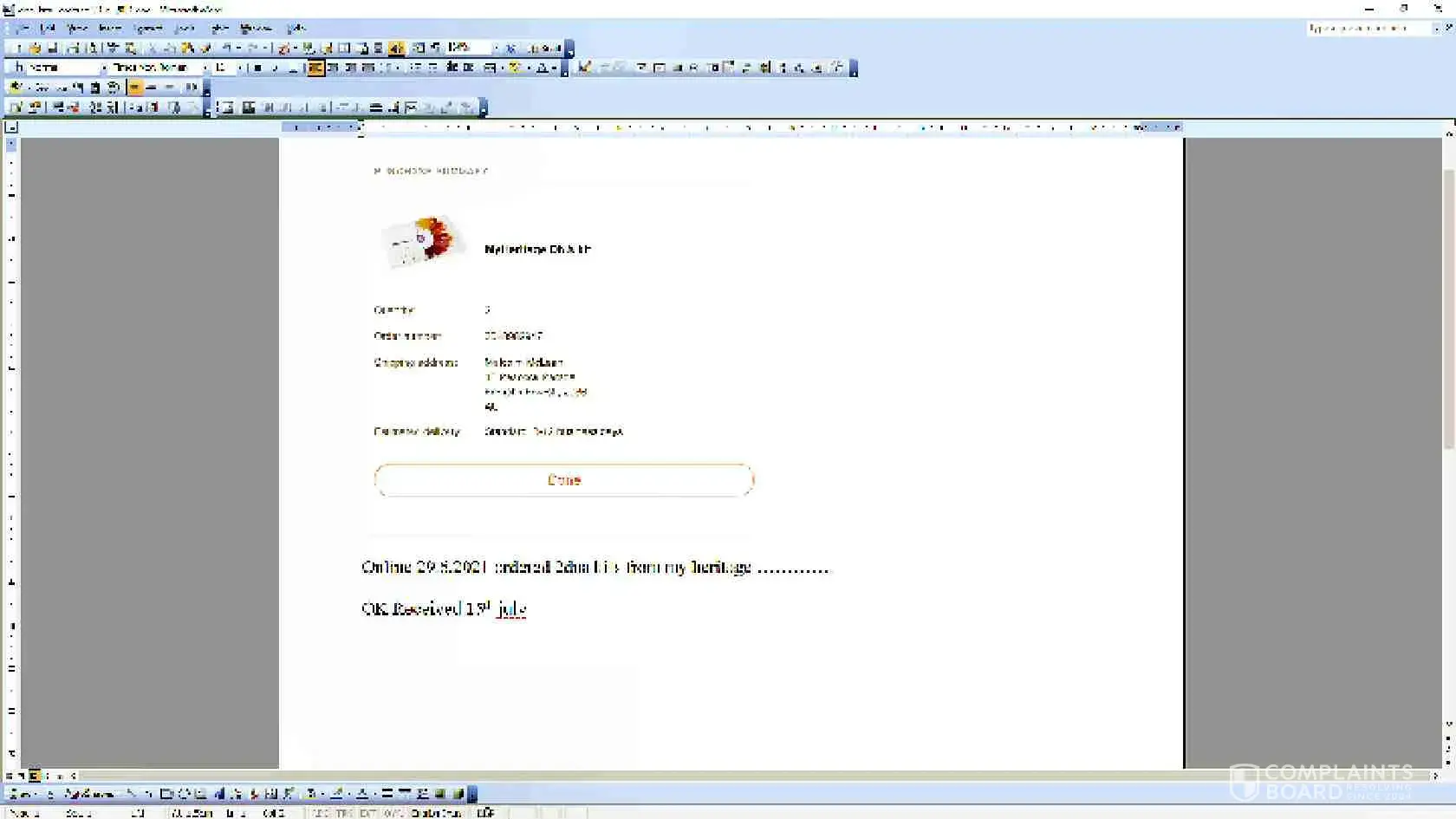
Task: Expand the Draw menu on Drawing toolbar
Action: [21, 793]
